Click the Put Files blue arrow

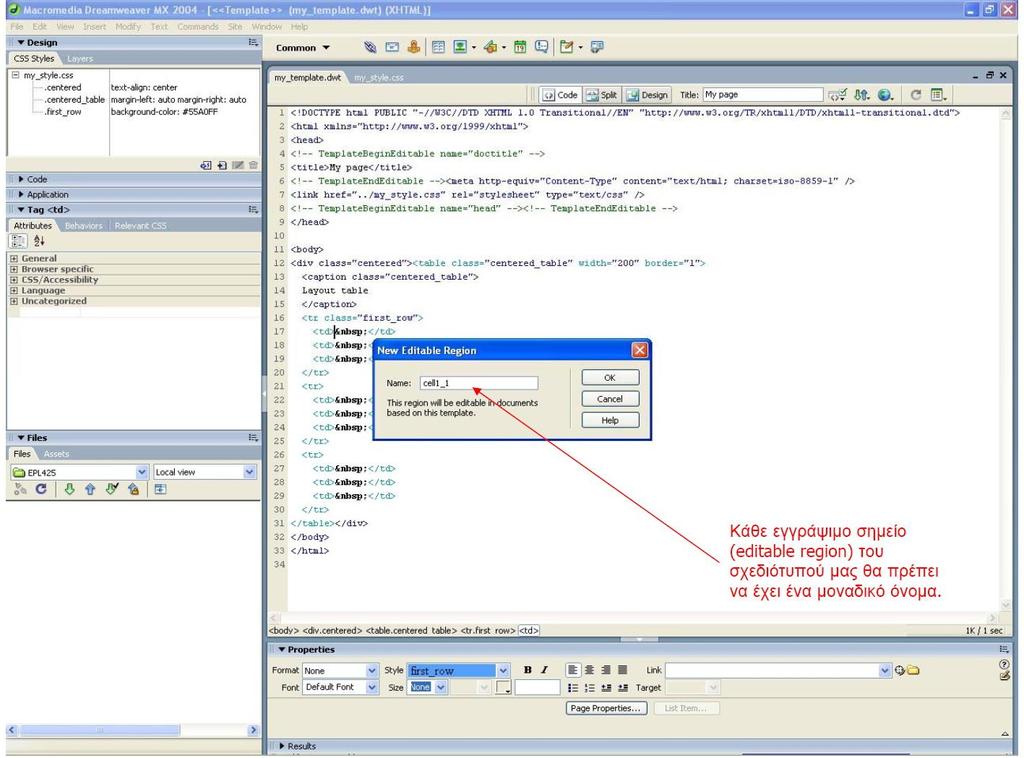click(x=90, y=489)
